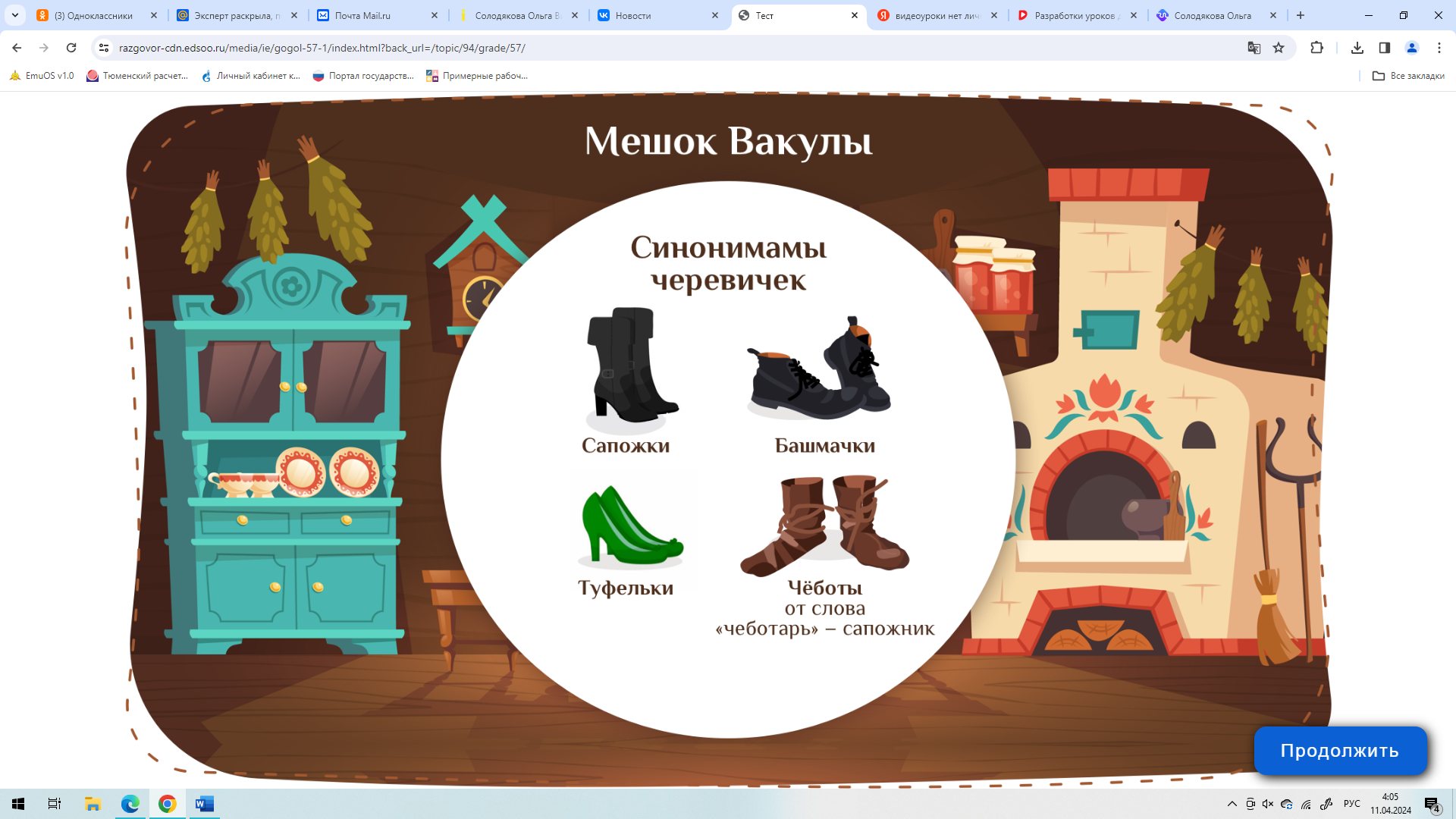
Task: Open a new browser tab
Action: tap(1301, 15)
